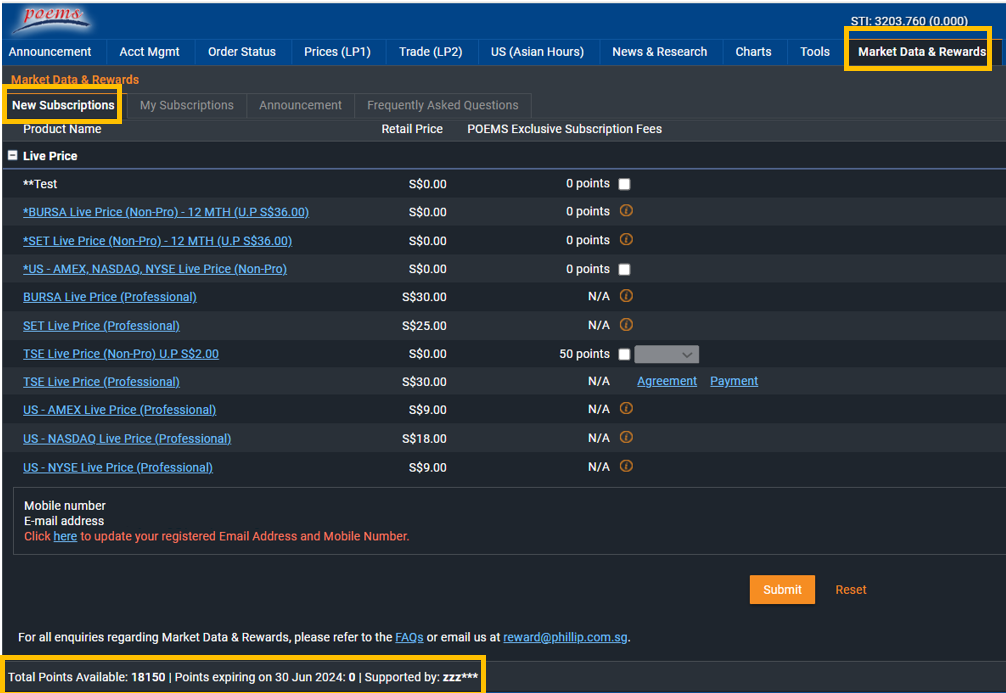Click info icon for SET Live Price (Non-Pro)
This screenshot has height=693, width=1006.
(626, 240)
